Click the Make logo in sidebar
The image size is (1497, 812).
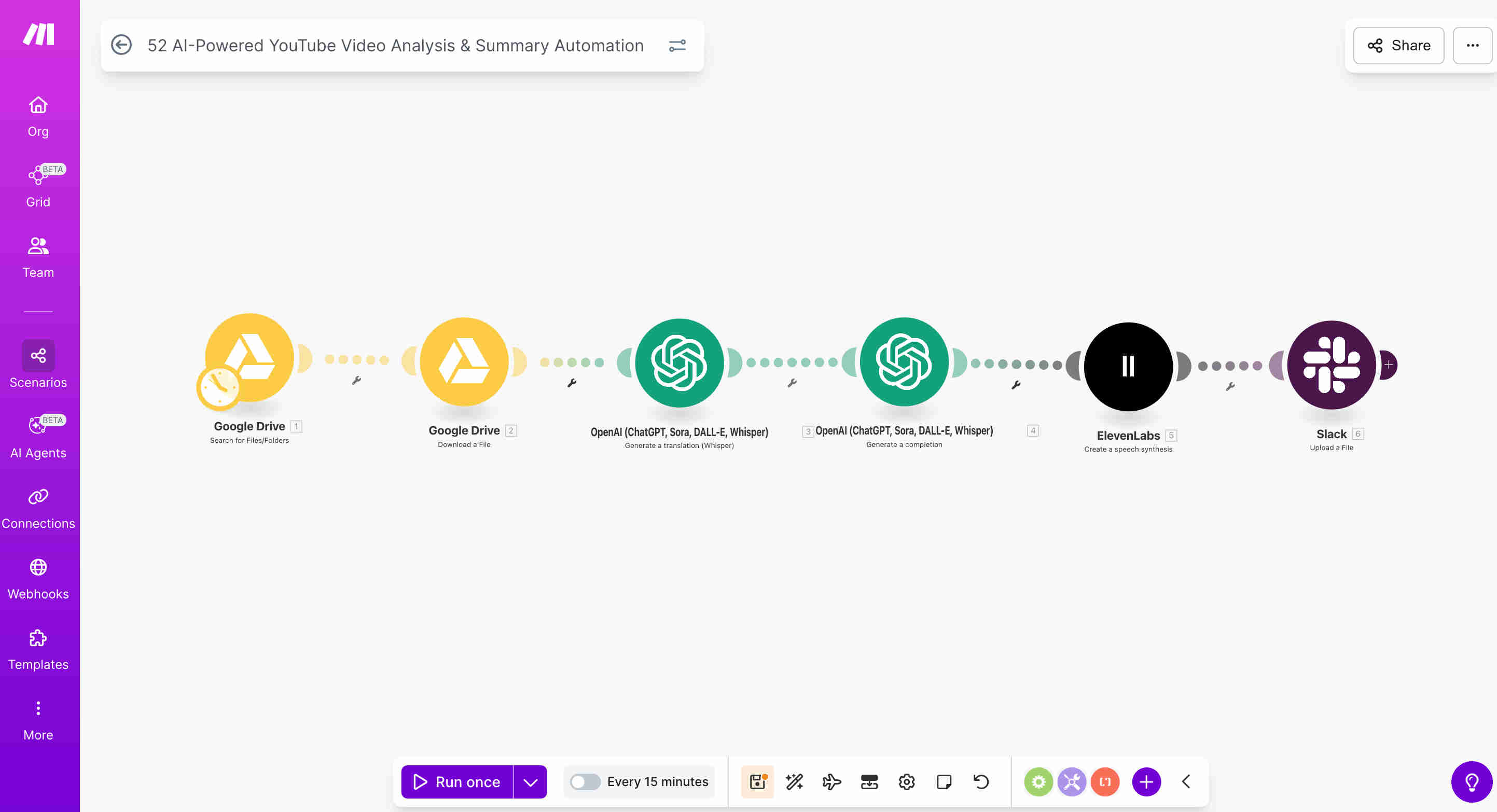click(38, 34)
